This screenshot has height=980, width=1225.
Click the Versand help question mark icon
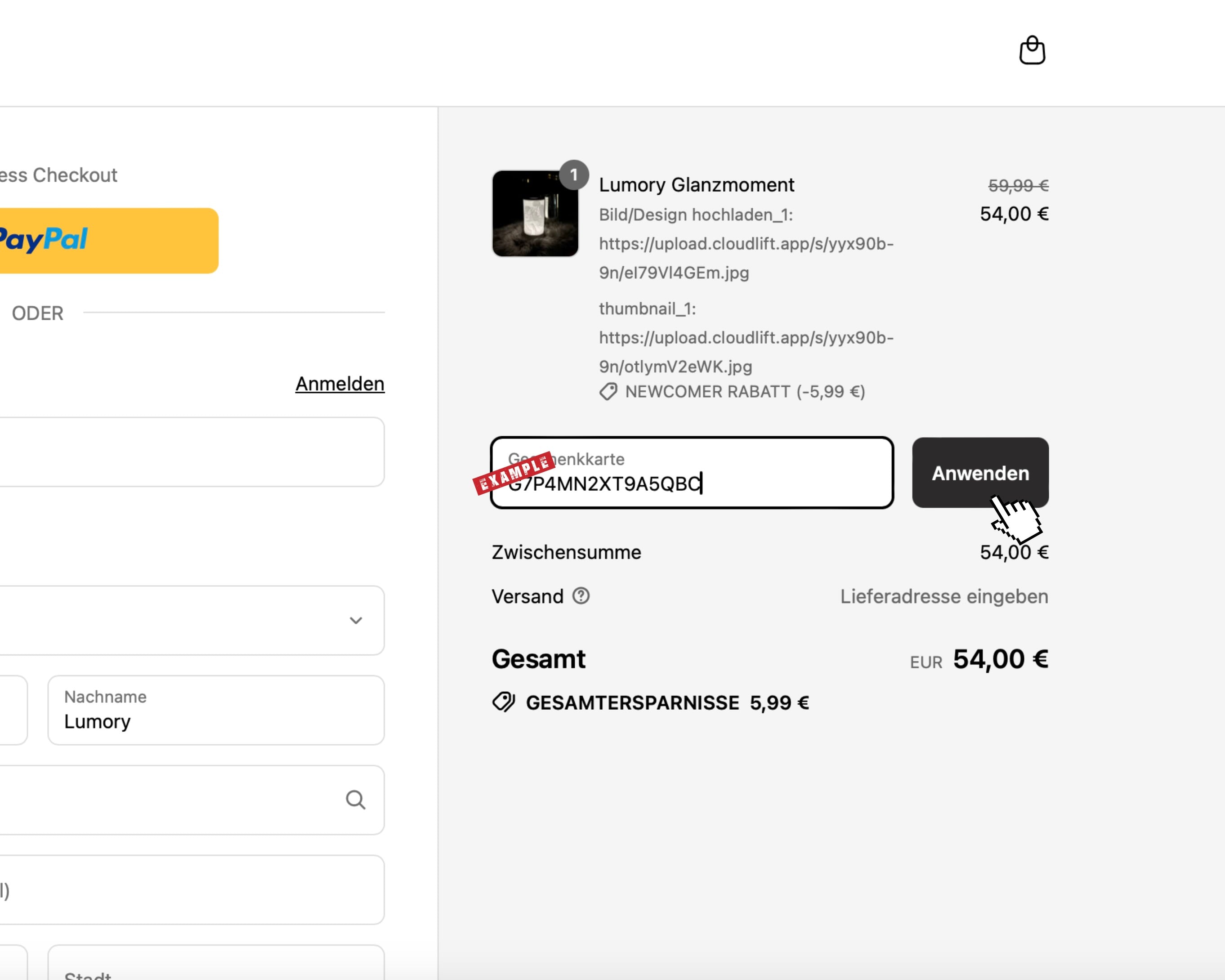click(x=581, y=596)
